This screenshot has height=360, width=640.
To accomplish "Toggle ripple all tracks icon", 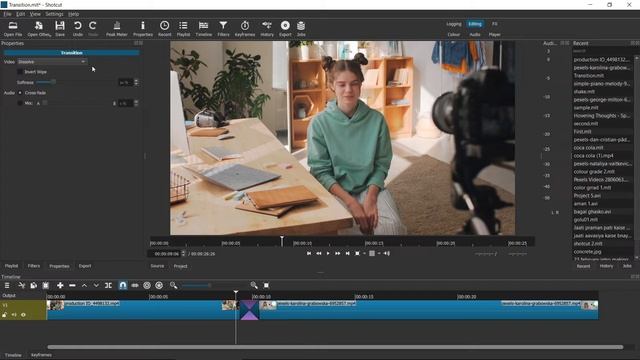I will (x=159, y=285).
